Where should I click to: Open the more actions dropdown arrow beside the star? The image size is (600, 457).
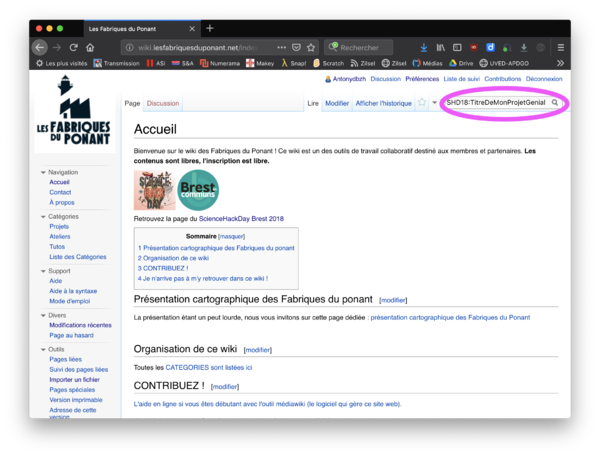pyautogui.click(x=435, y=103)
